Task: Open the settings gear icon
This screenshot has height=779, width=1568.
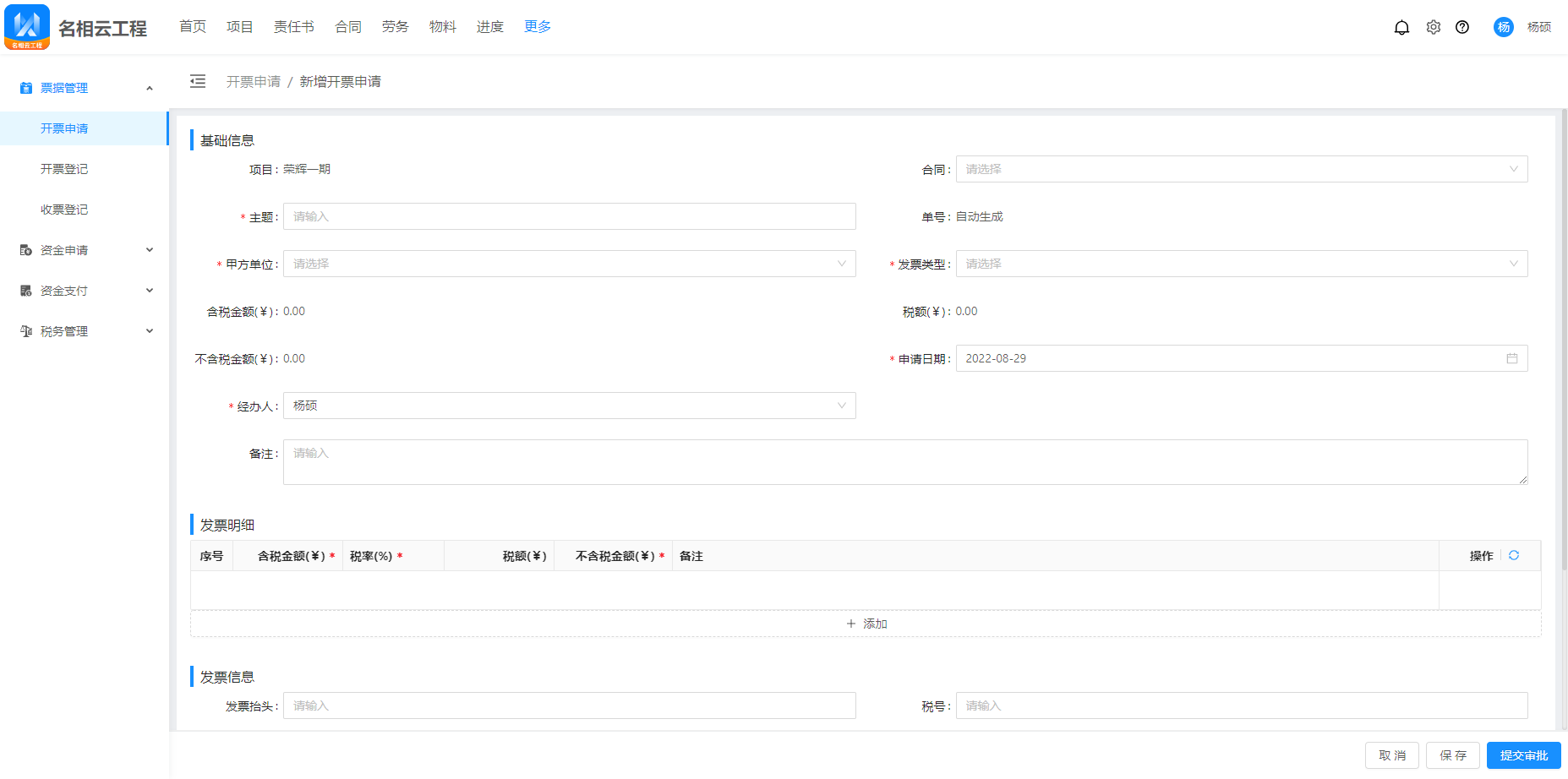Action: point(1434,27)
